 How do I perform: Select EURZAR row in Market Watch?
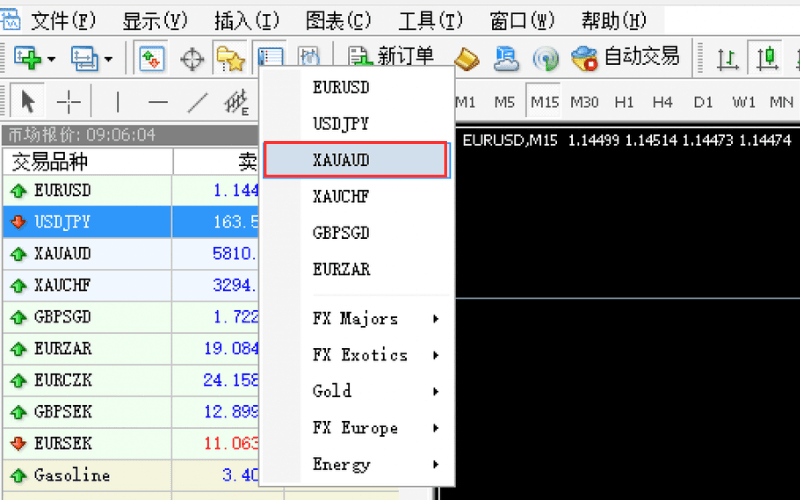click(x=131, y=348)
